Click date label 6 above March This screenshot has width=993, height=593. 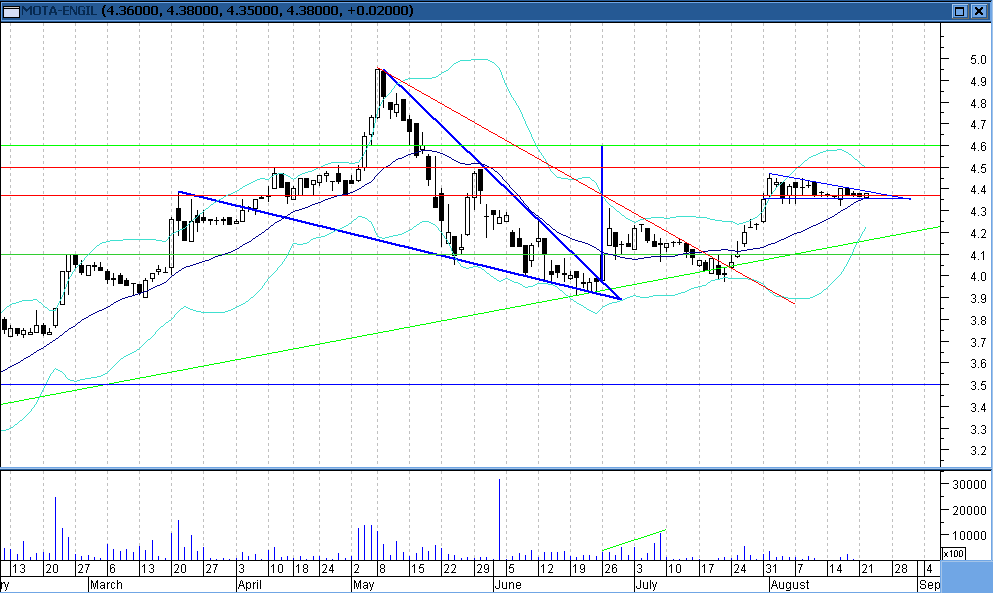[112, 569]
